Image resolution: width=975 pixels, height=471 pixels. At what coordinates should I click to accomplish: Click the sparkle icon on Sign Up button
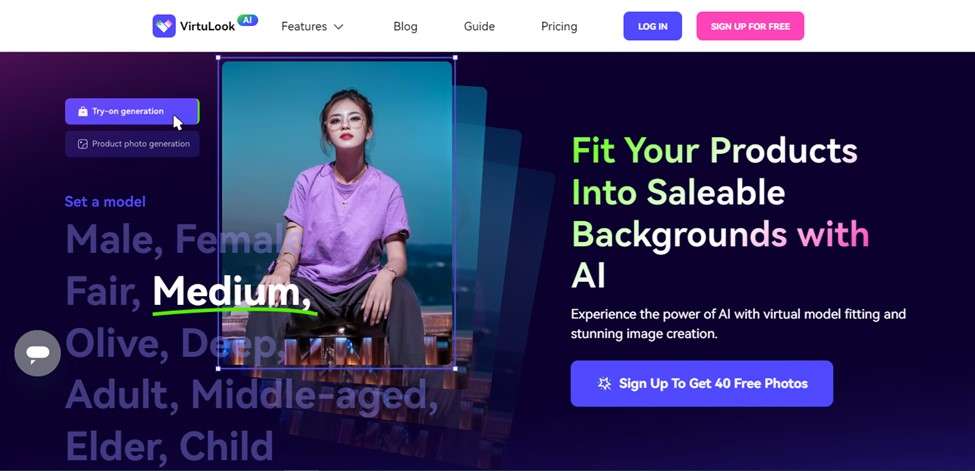(x=604, y=383)
